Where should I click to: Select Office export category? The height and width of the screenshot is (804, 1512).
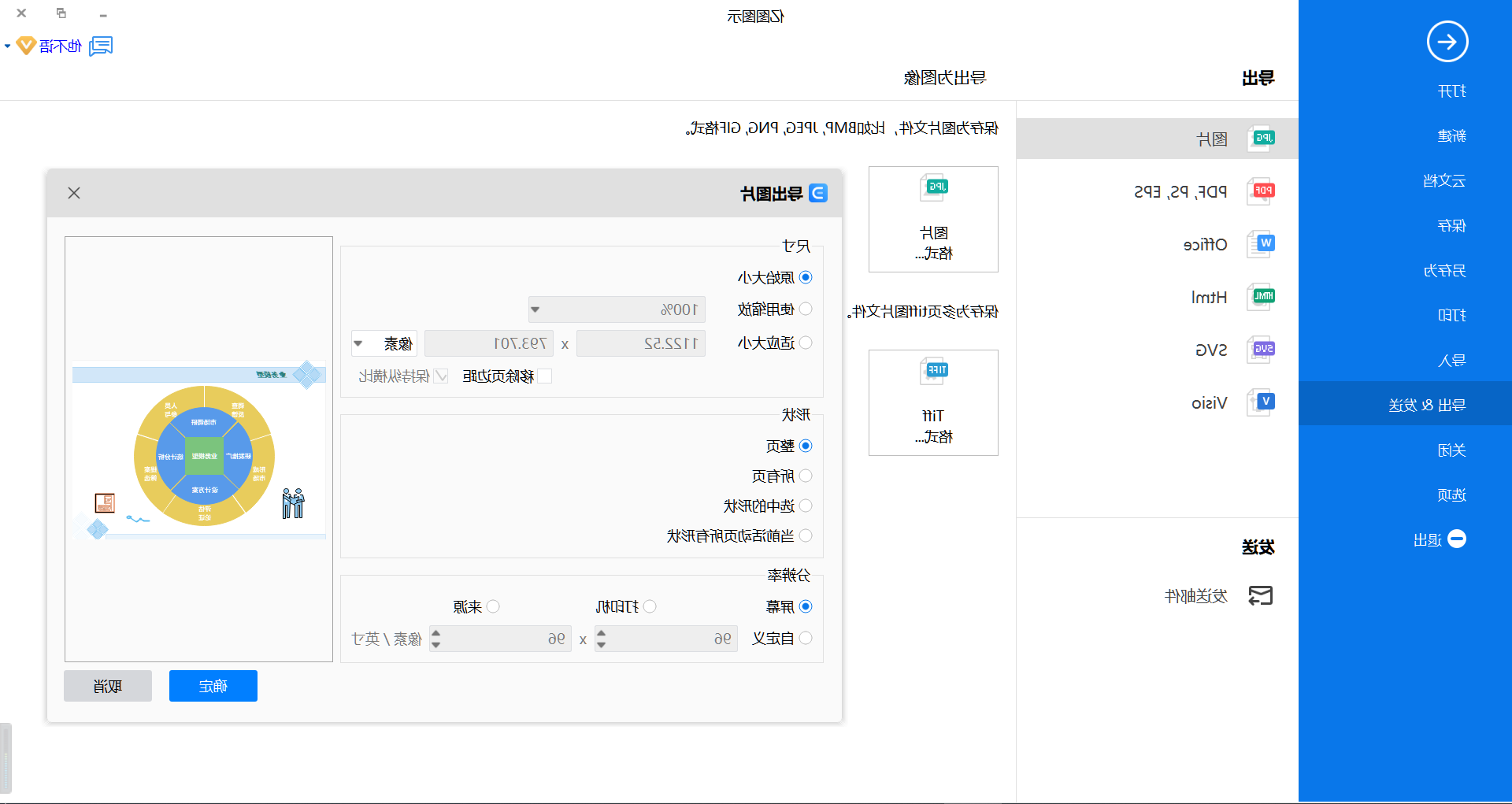(1157, 244)
